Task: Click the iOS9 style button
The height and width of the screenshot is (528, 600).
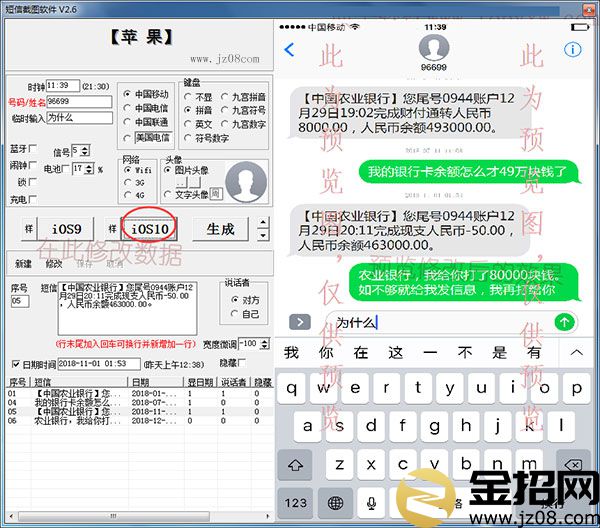Action: tap(67, 229)
